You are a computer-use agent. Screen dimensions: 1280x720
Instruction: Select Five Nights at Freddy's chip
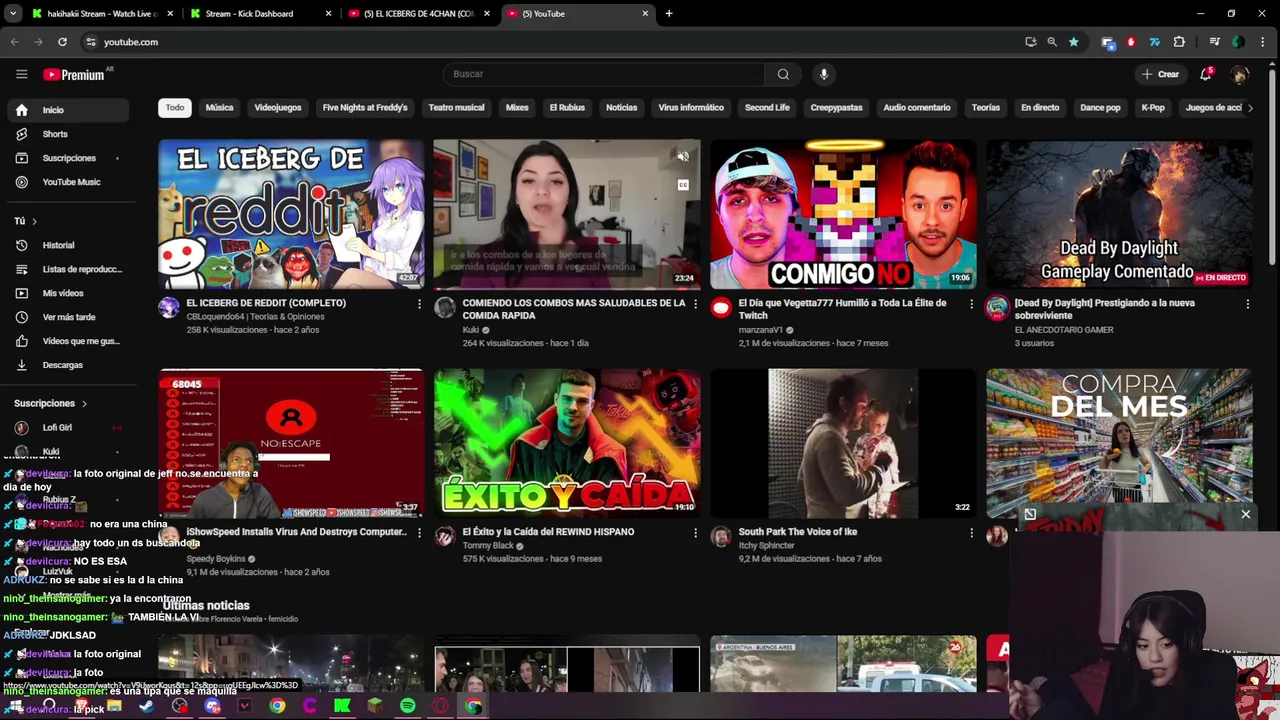365,108
